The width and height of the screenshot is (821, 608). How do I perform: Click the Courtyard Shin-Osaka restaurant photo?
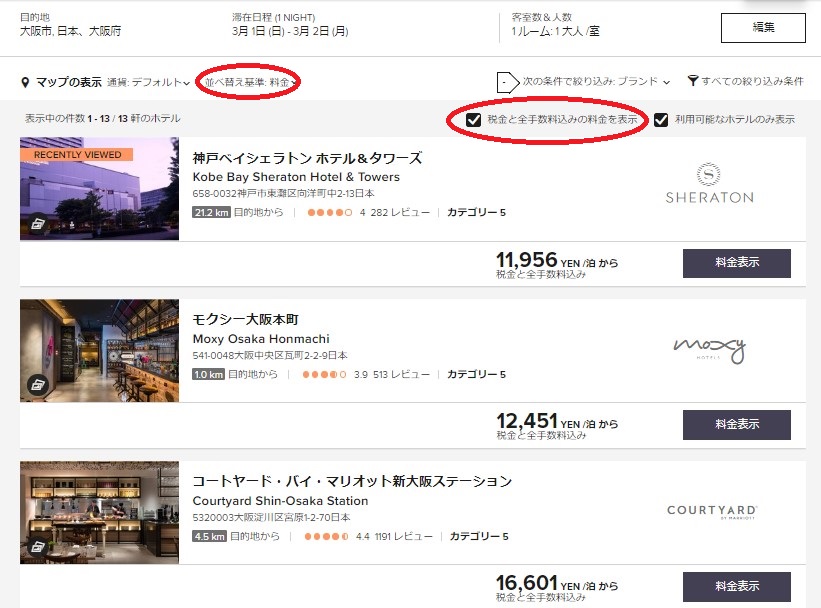(99, 512)
